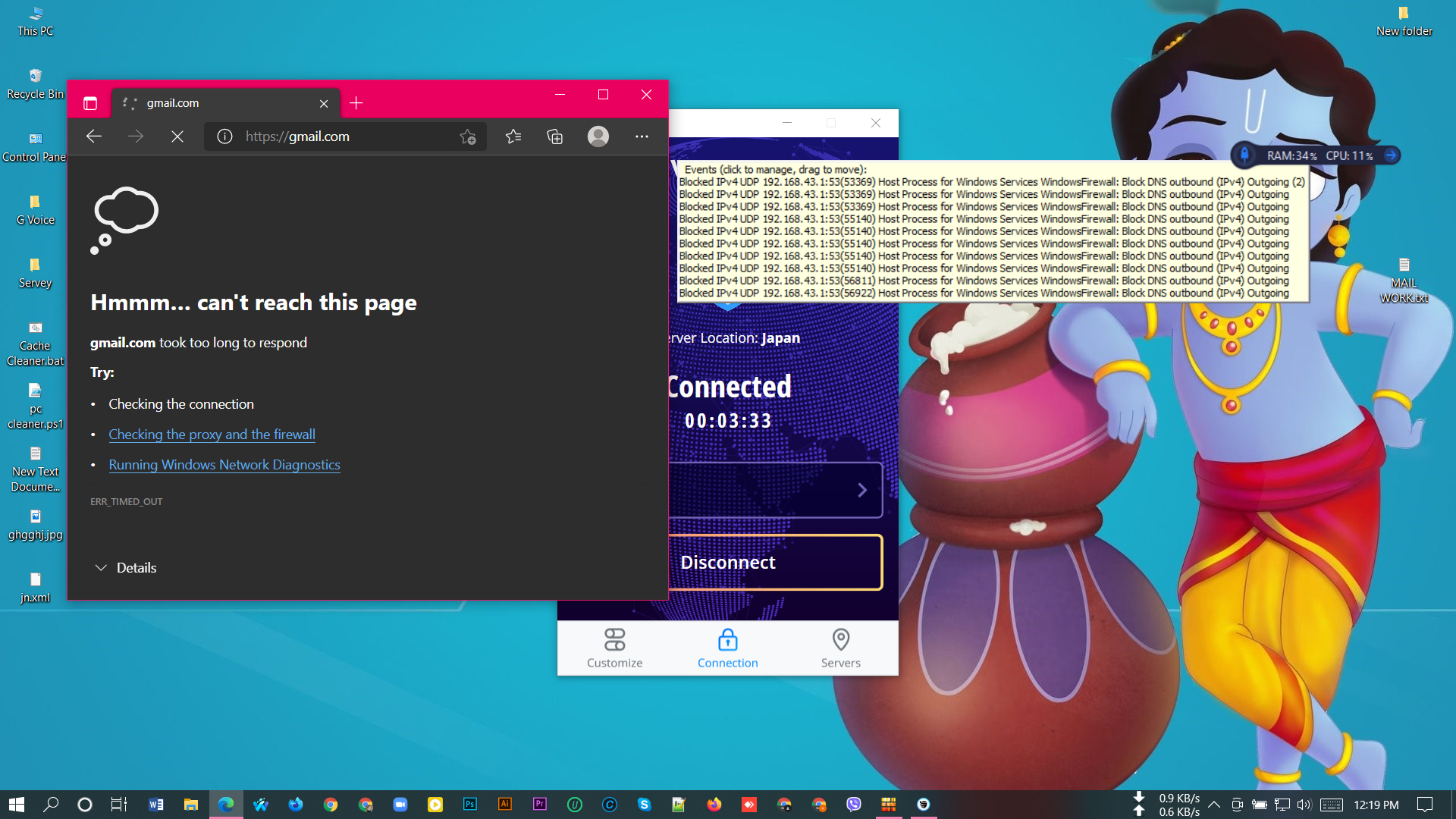This screenshot has height=819, width=1456.
Task: Open Running Windows Network Diagnostics link
Action: tap(224, 465)
